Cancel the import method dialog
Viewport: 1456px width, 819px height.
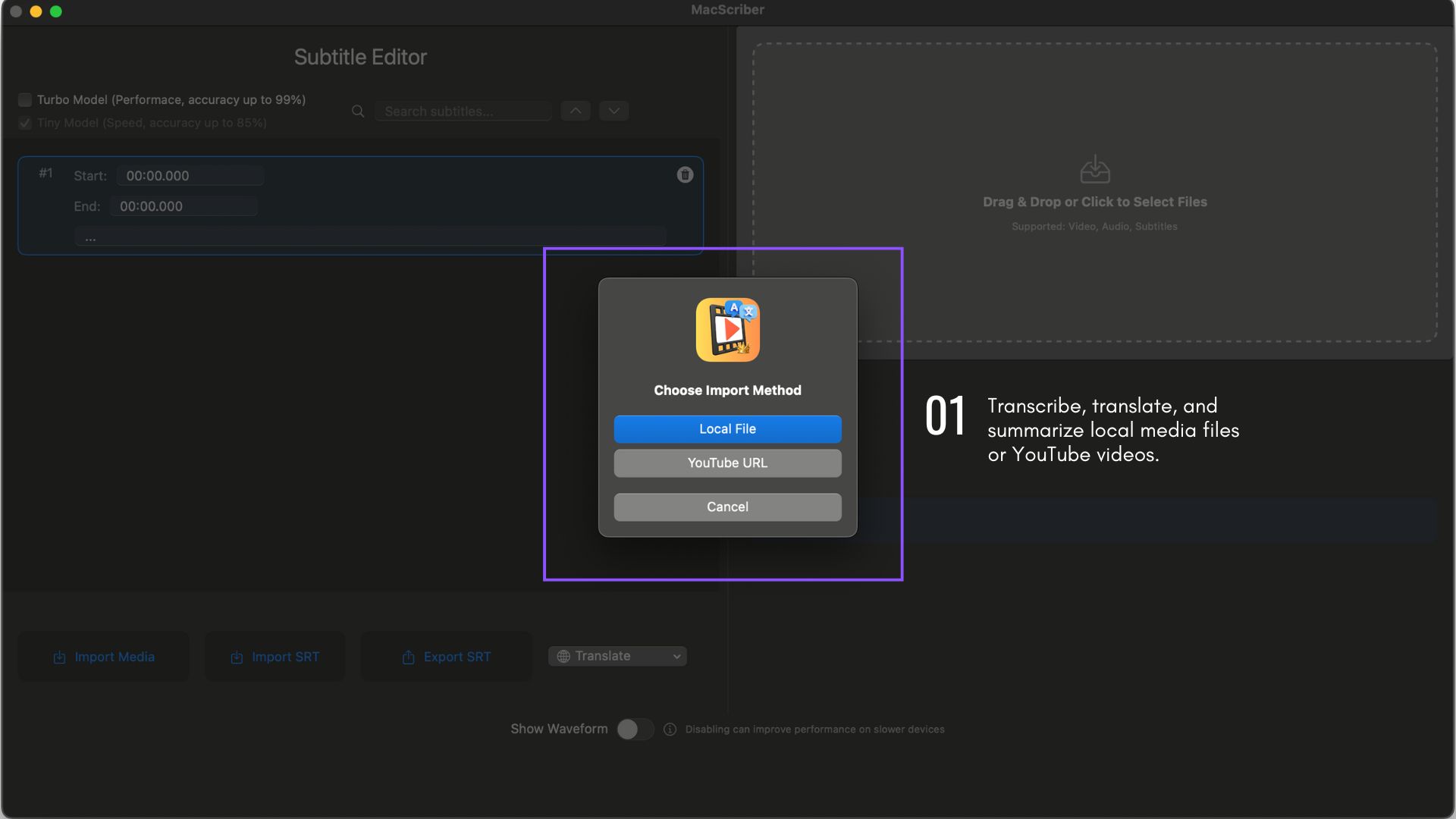pyautogui.click(x=727, y=507)
